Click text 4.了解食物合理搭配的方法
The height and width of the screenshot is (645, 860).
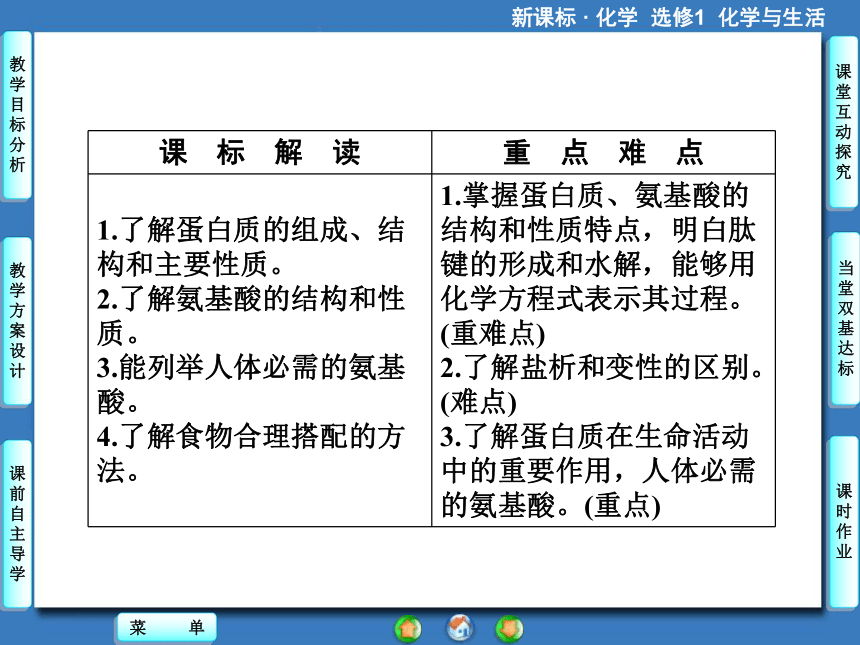[x=251, y=453]
